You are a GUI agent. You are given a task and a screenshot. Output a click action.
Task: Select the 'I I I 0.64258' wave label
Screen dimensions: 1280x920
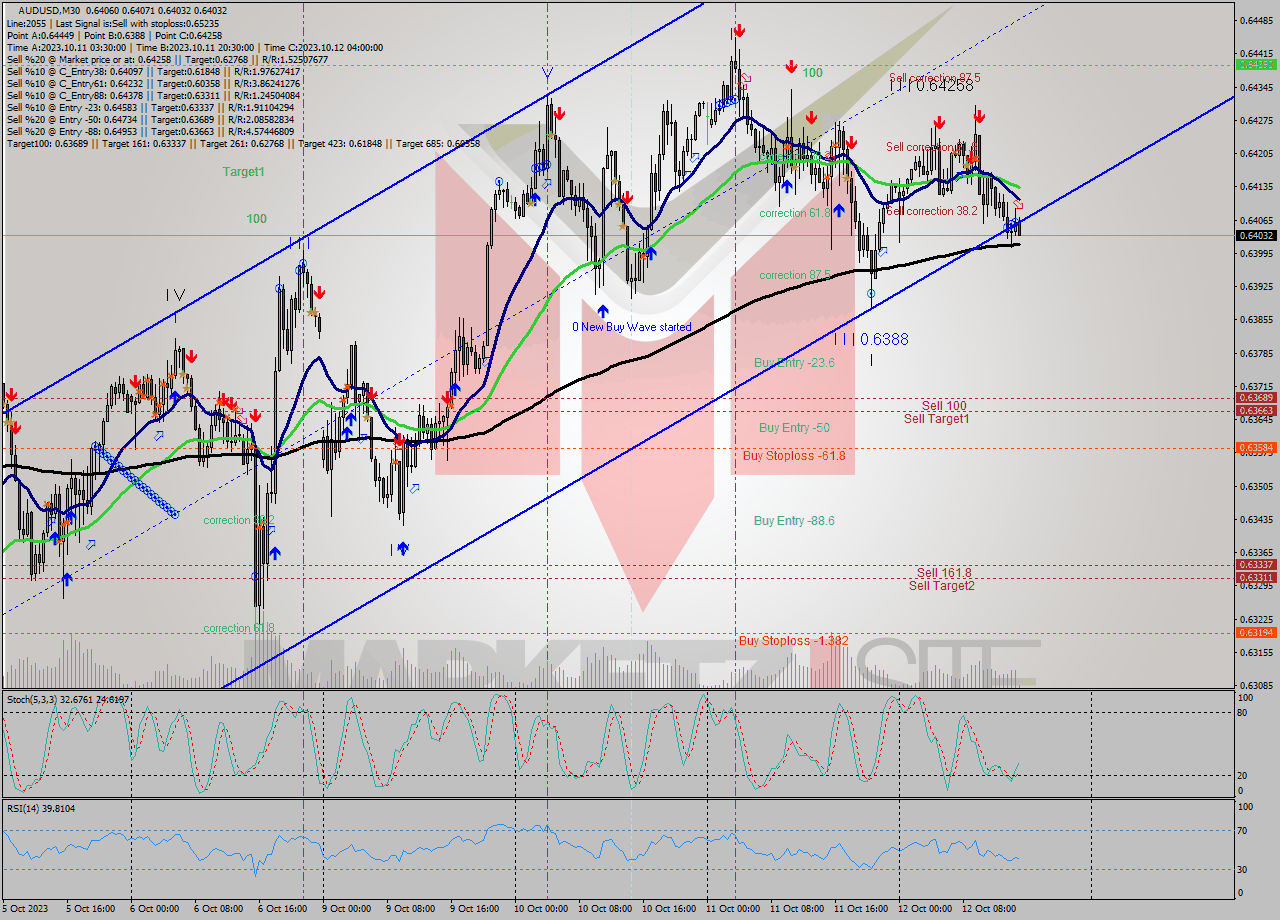pyautogui.click(x=931, y=86)
